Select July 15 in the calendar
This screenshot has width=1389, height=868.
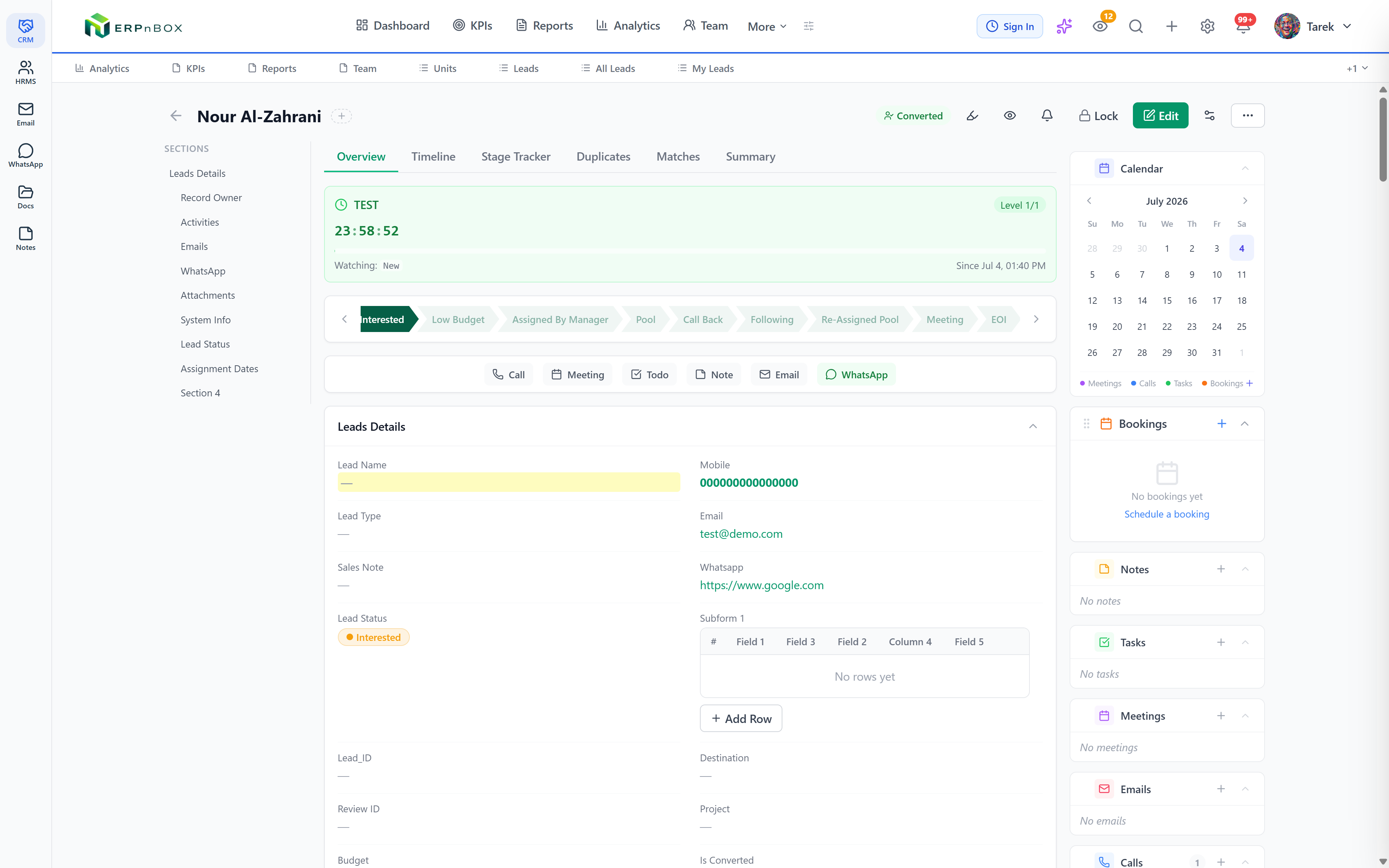coord(1167,301)
